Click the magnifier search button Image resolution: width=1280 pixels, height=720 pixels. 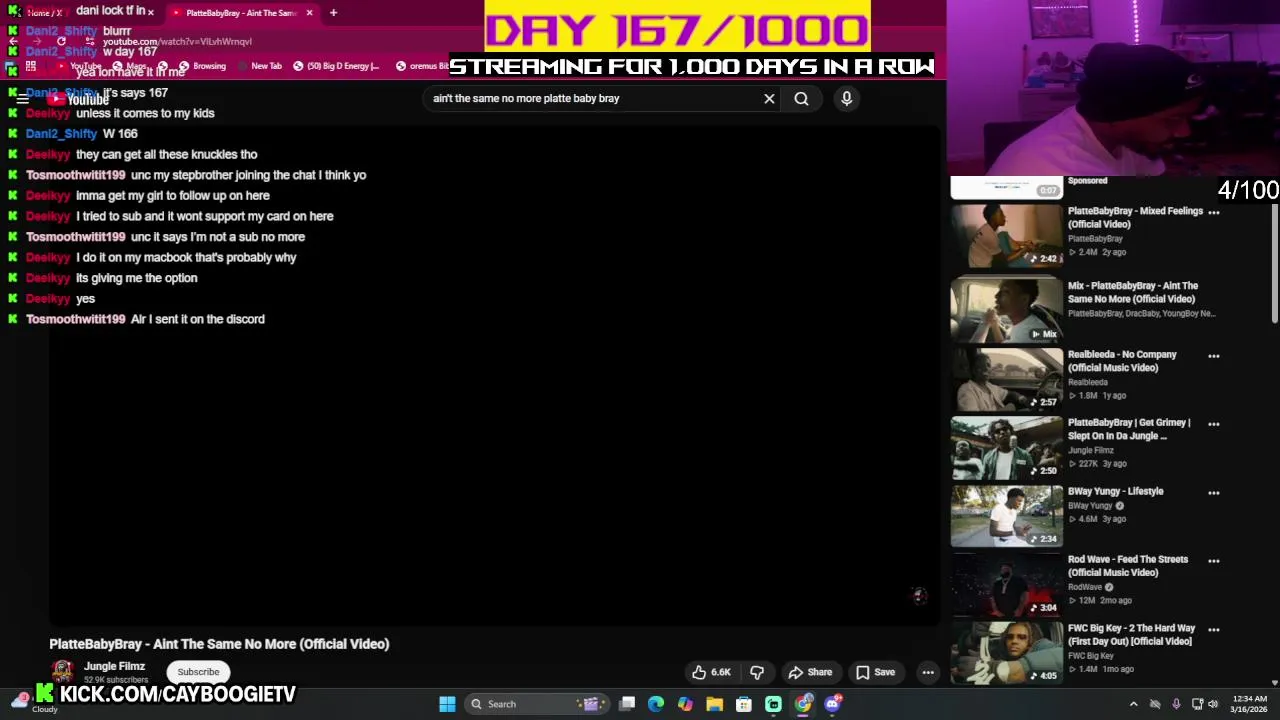[801, 99]
